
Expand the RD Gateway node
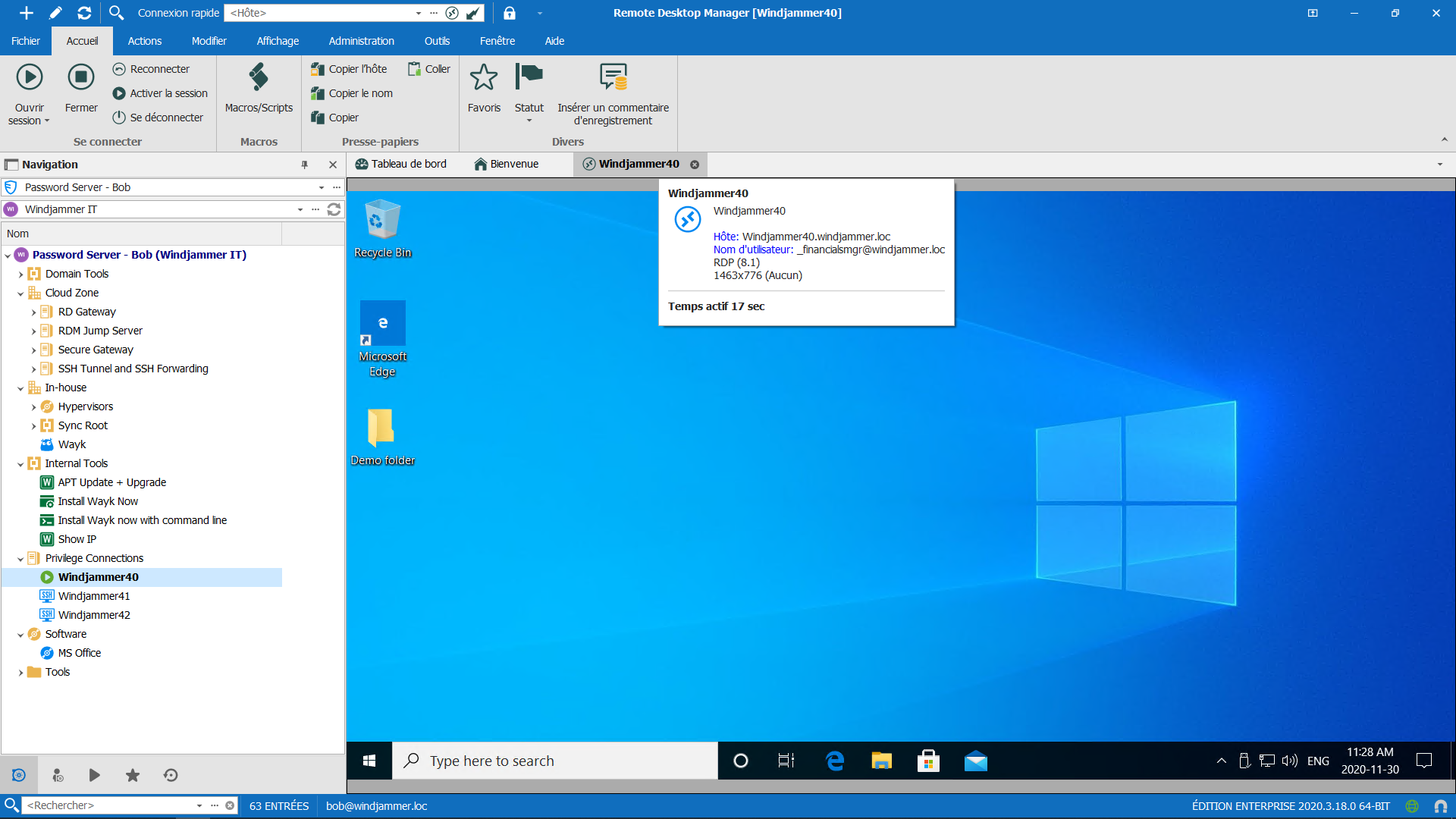33,312
